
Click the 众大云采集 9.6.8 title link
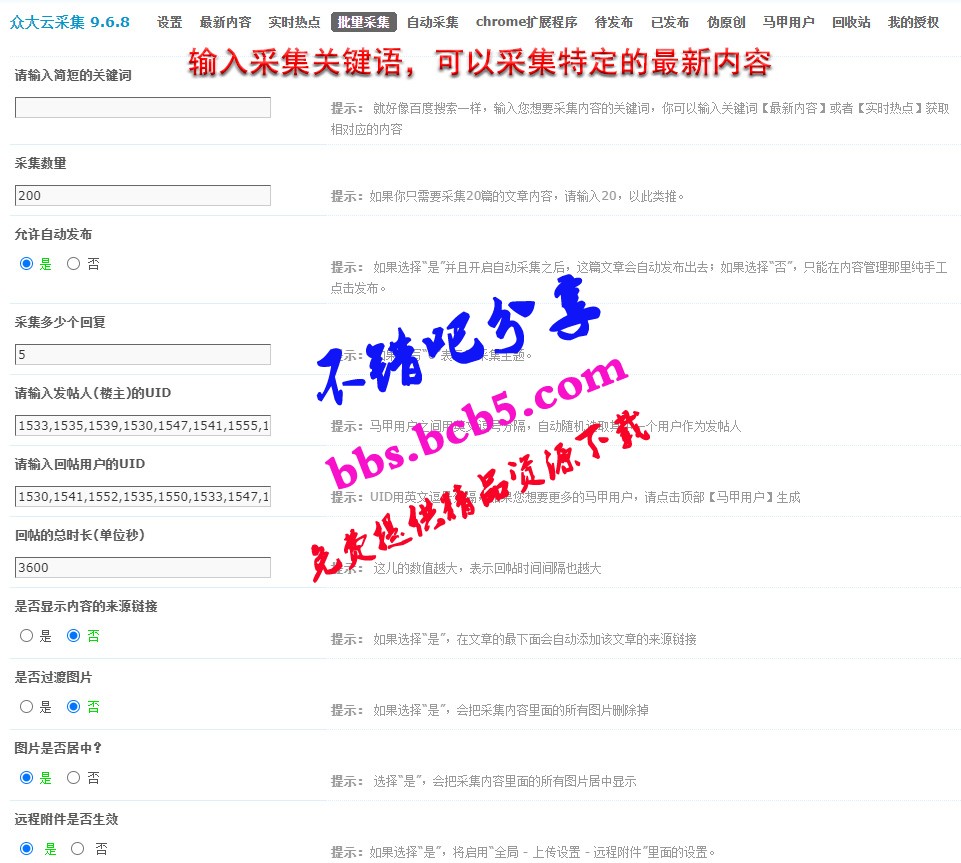tap(70, 22)
